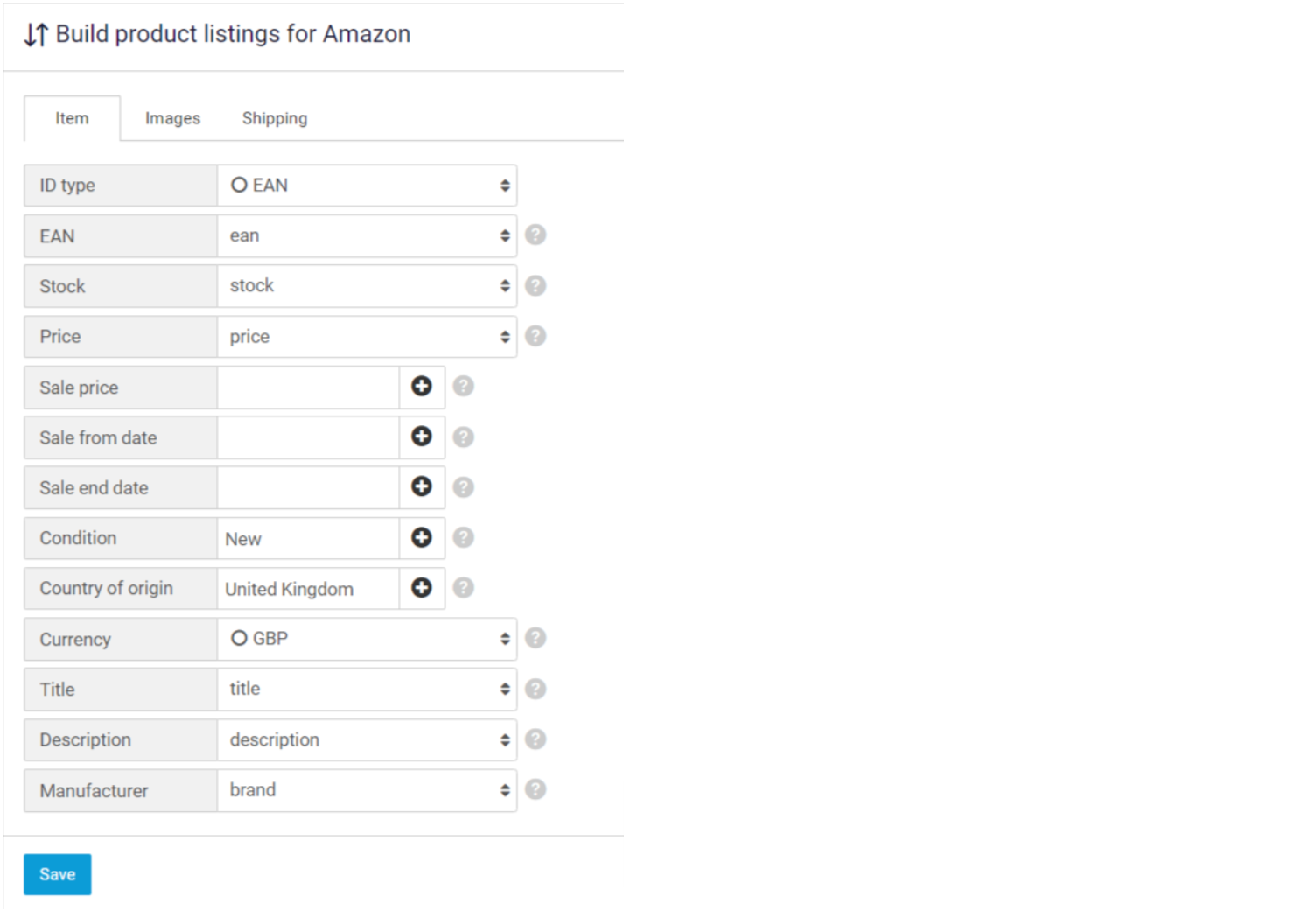Click the Save button

[x=56, y=872]
